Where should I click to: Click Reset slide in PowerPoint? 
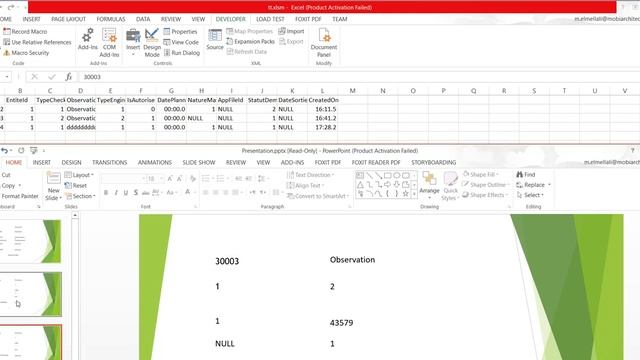click(76, 185)
